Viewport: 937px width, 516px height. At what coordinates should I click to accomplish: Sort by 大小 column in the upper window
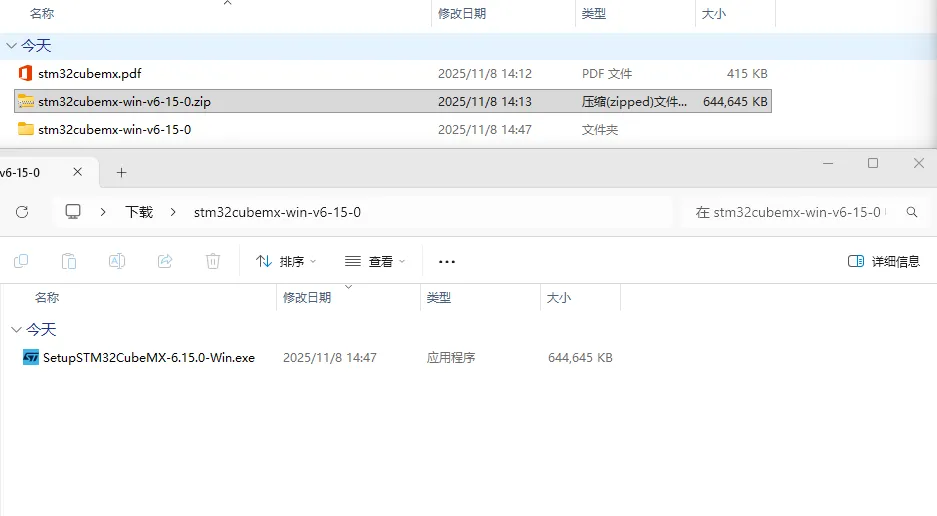pyautogui.click(x=714, y=14)
